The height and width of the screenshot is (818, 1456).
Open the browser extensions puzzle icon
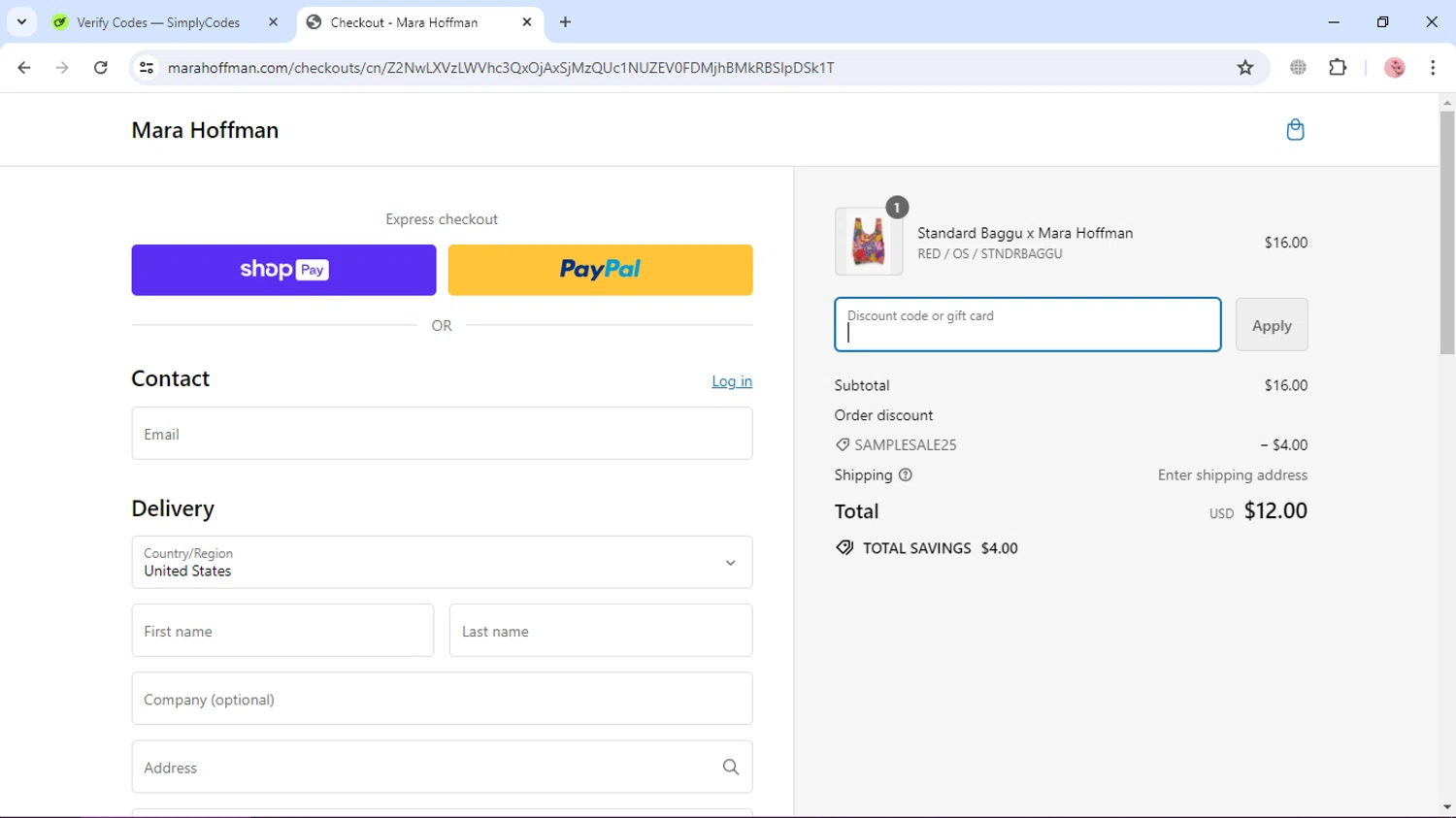point(1338,68)
